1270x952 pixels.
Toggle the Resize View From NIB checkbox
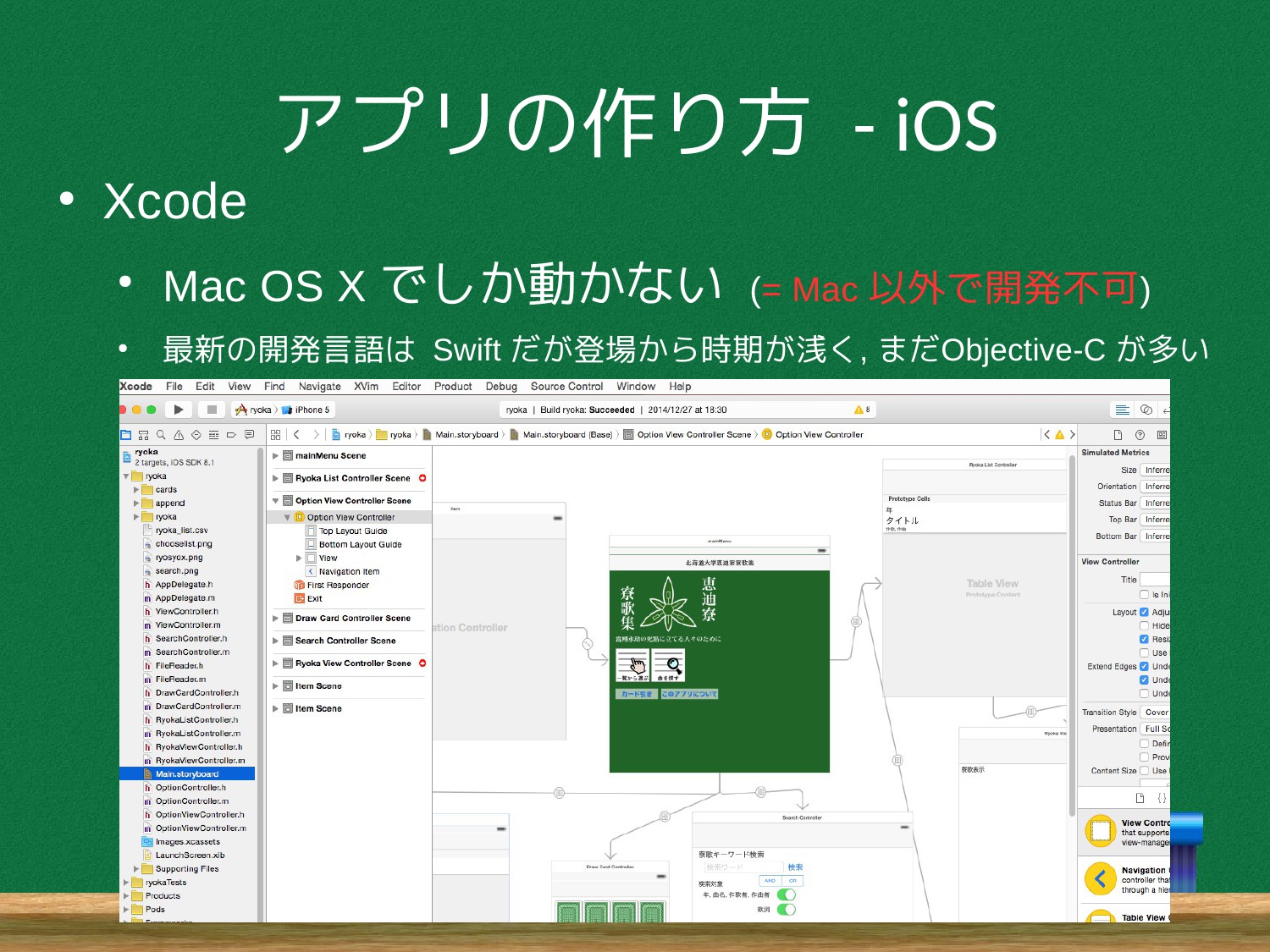click(1144, 639)
